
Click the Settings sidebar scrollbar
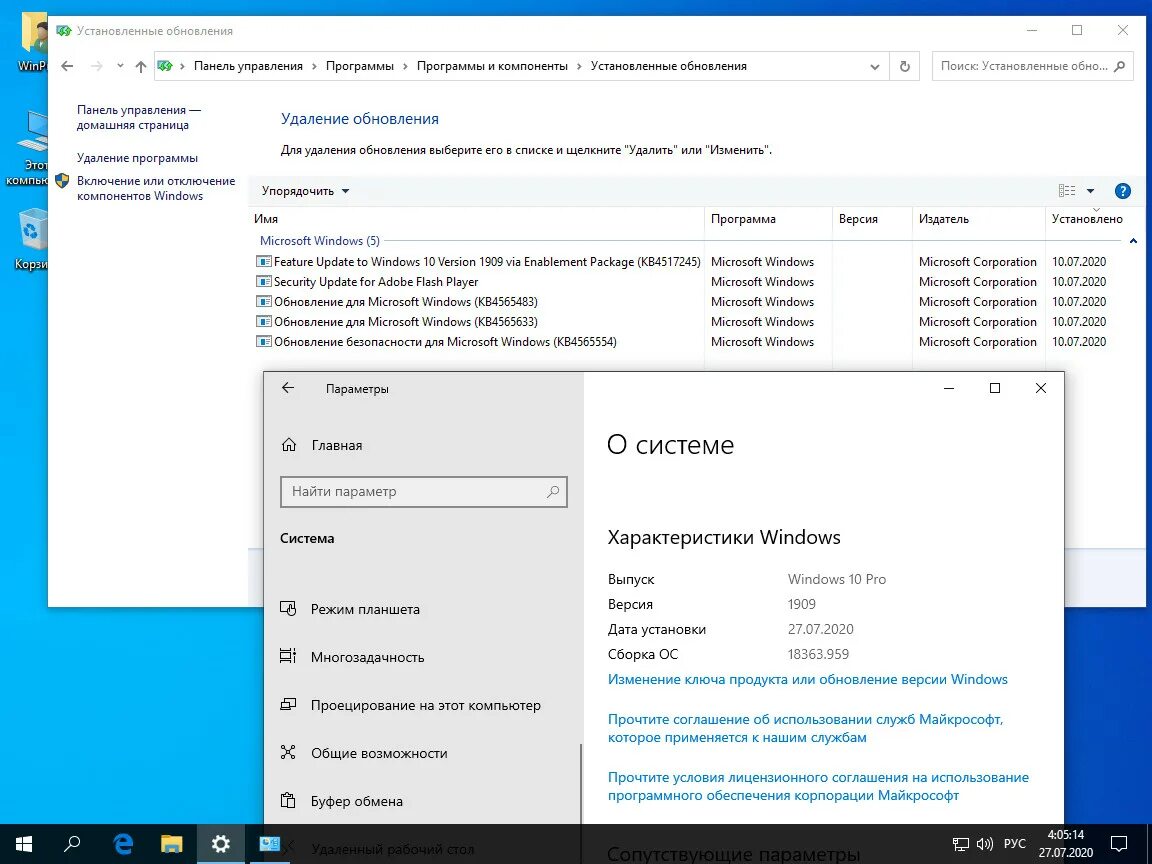pyautogui.click(x=580, y=783)
